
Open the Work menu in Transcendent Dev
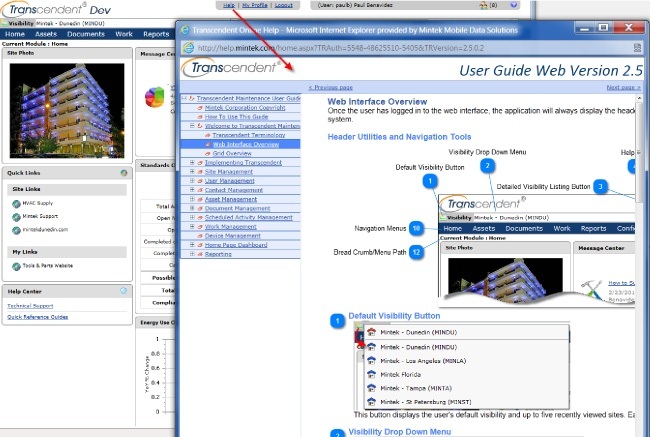click(124, 34)
